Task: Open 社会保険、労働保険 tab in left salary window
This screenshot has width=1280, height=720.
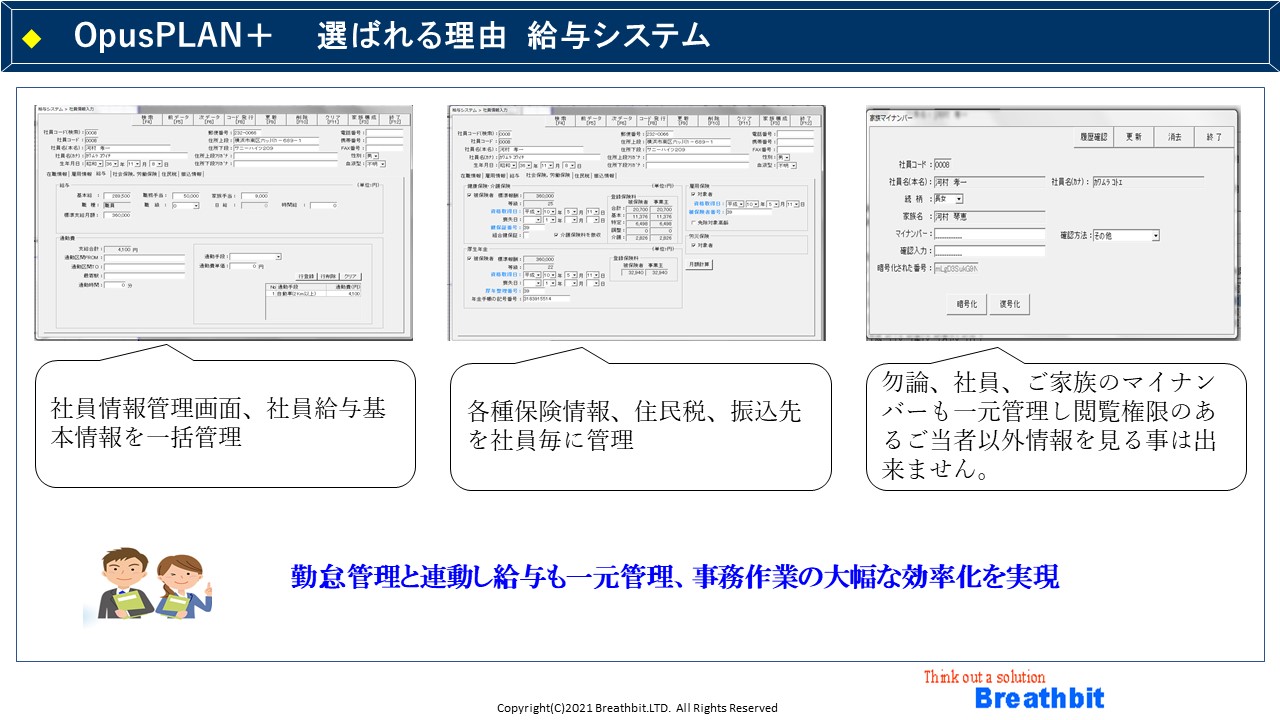Action: [135, 174]
